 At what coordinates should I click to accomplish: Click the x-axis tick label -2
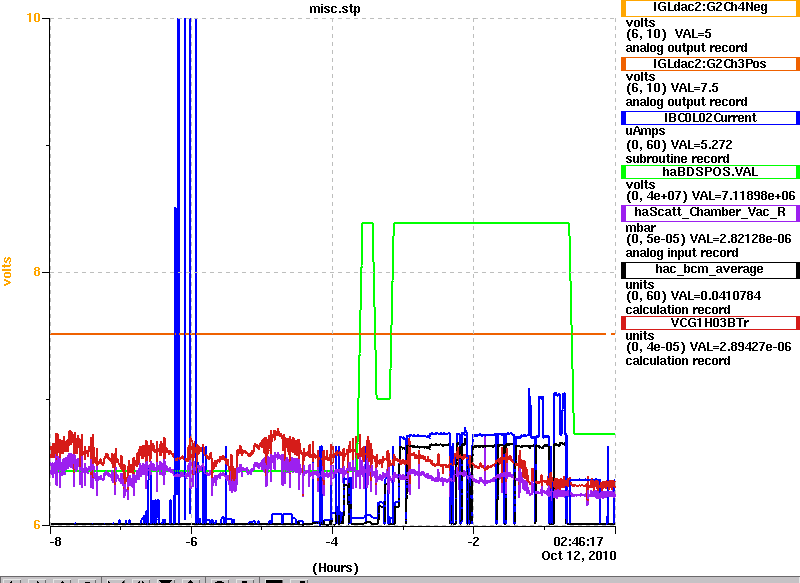point(473,542)
